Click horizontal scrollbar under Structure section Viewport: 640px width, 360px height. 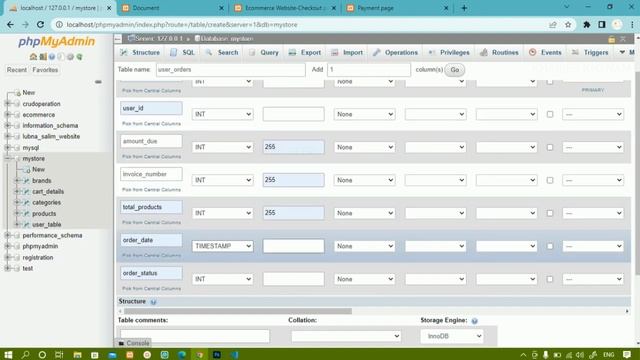238,311
